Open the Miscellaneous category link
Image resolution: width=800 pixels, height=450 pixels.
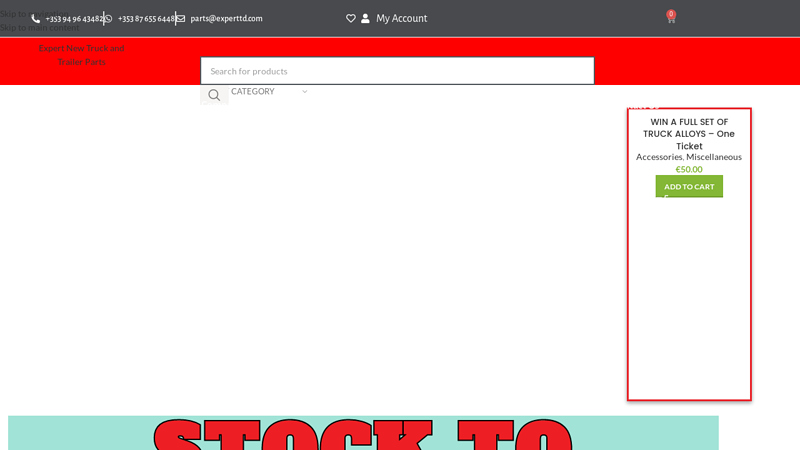[x=714, y=157]
